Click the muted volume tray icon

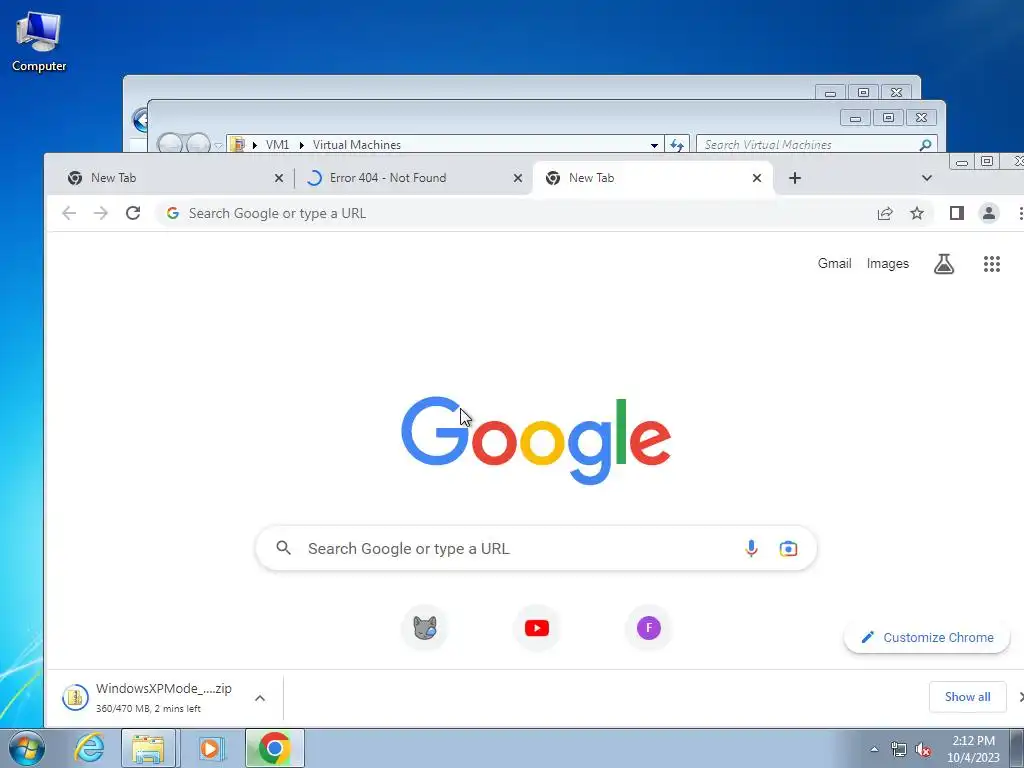coord(923,750)
